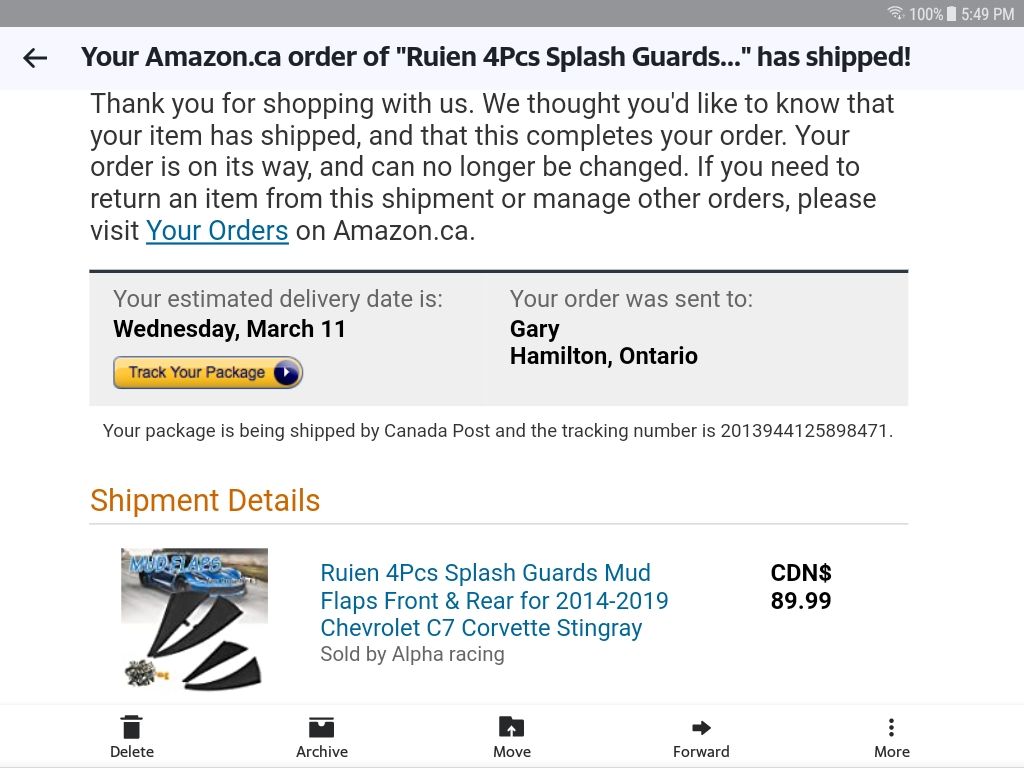The image size is (1024, 768).
Task: Tap the Move folder icon
Action: (x=511, y=728)
